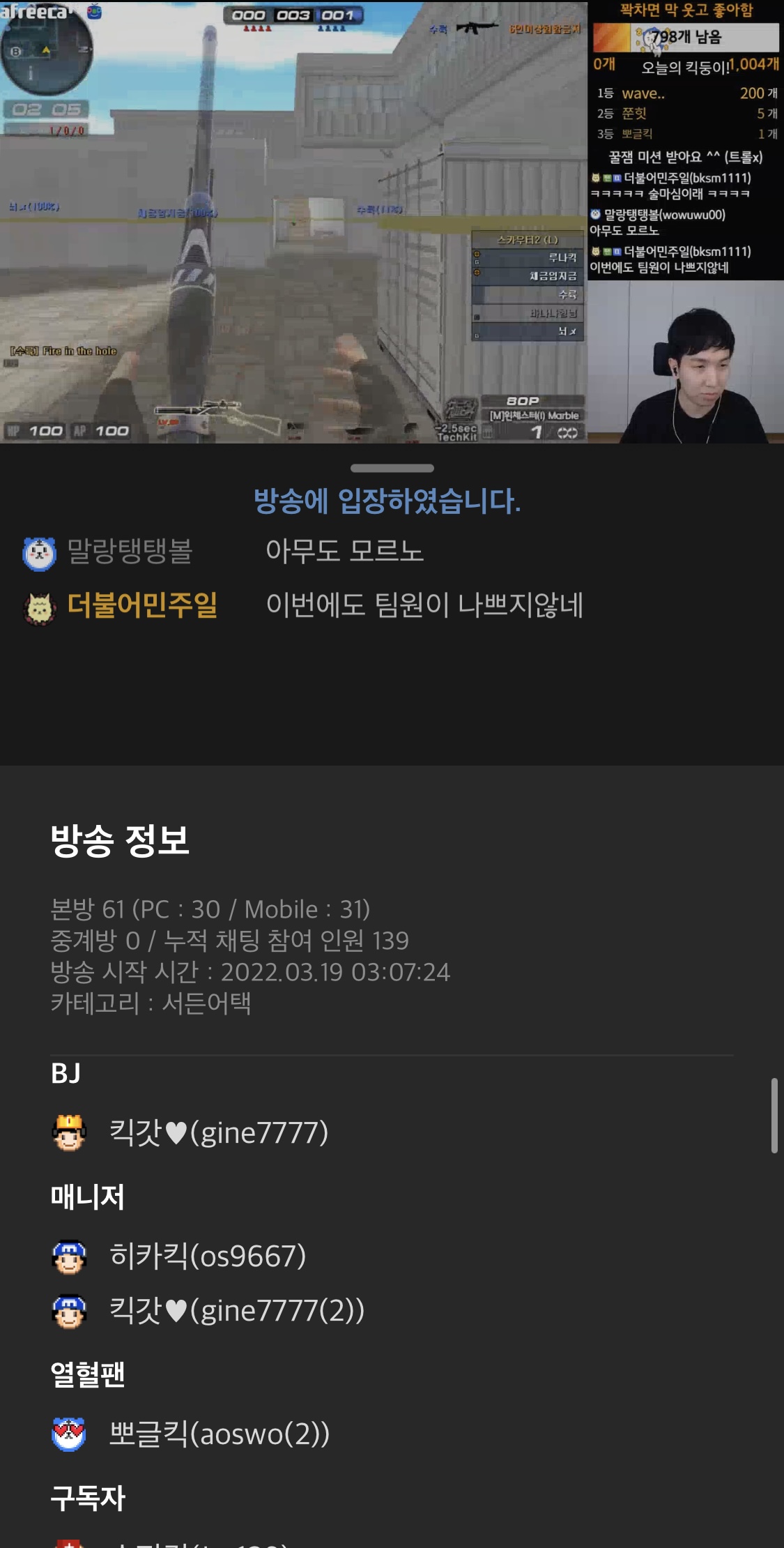This screenshot has width=784, height=1548.
Task: Tap the subscriber badge icon under 구독자
Action: point(69,1541)
